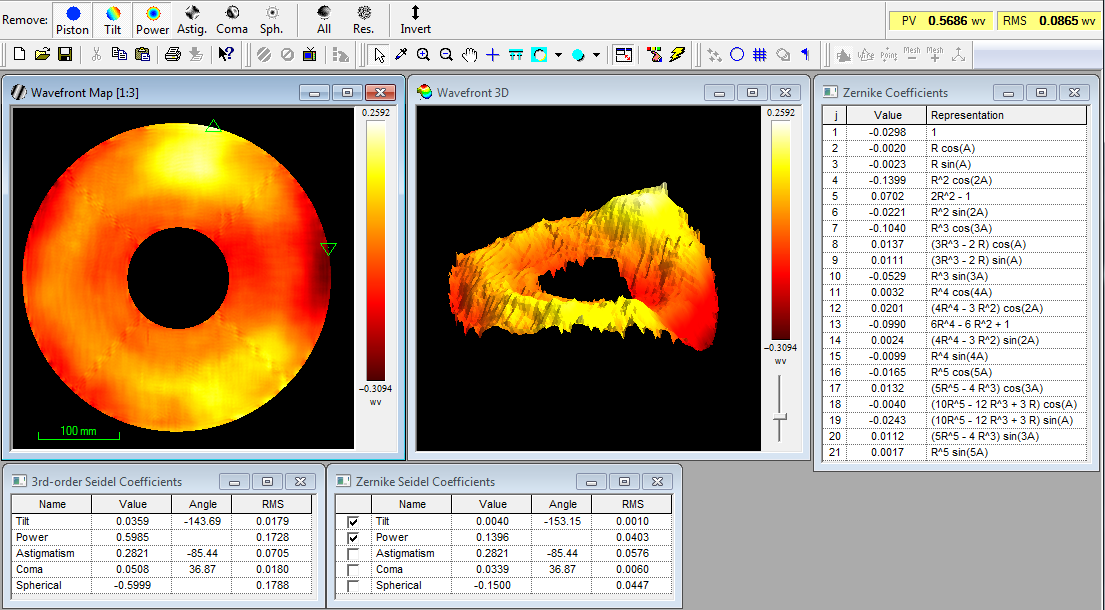Viewport: 1105px width, 610px height.
Task: Open a file using the folder icon
Action: click(42, 55)
